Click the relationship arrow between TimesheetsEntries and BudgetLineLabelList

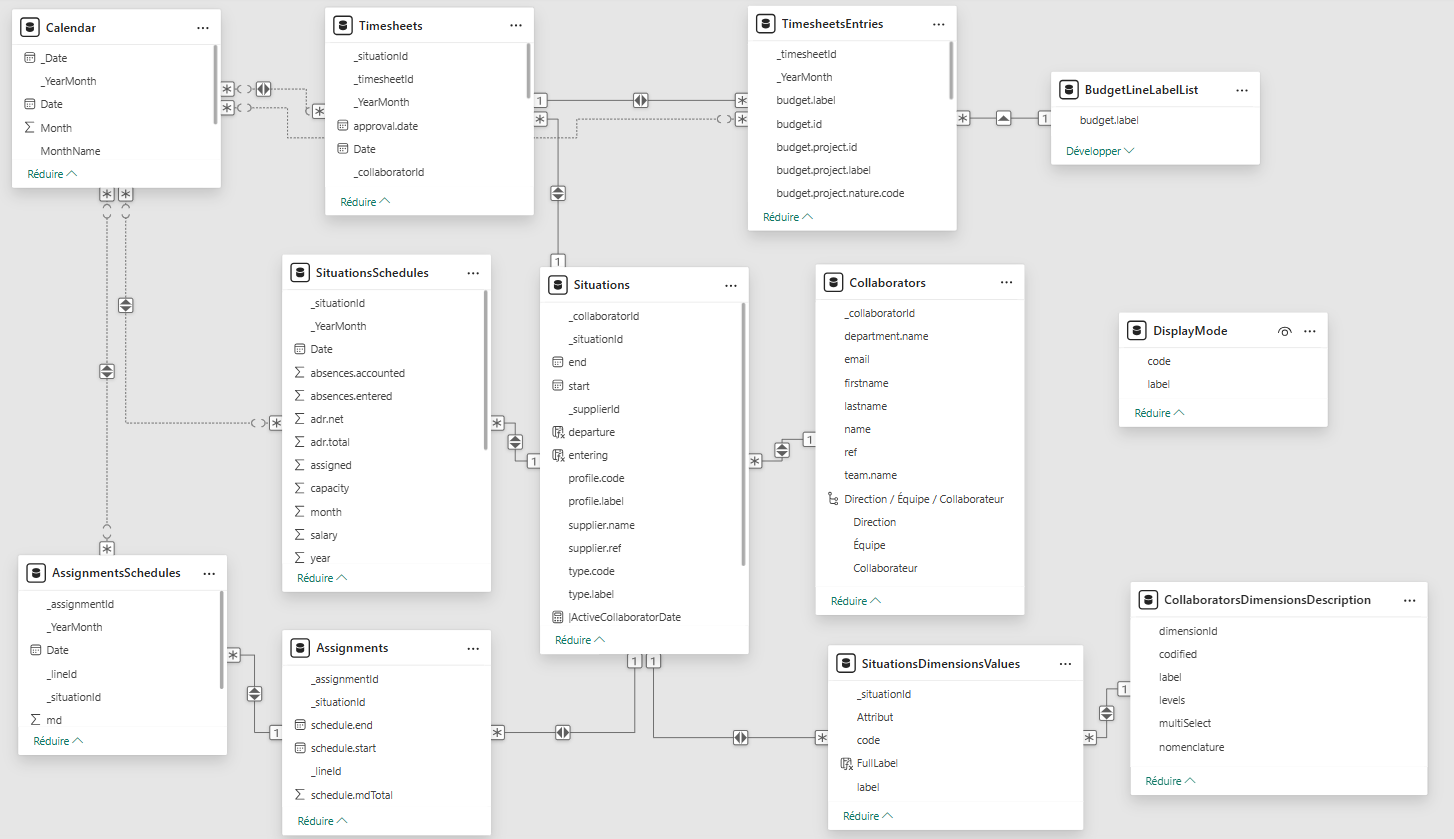coord(1004,119)
